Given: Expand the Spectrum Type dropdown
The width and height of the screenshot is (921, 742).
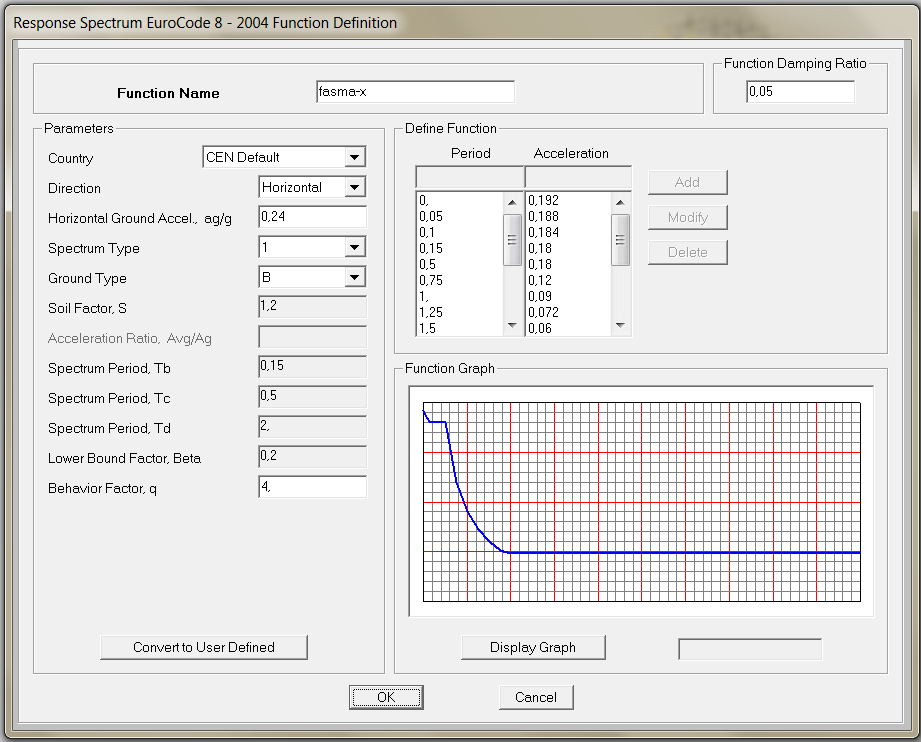Looking at the screenshot, I should pyautogui.click(x=354, y=247).
